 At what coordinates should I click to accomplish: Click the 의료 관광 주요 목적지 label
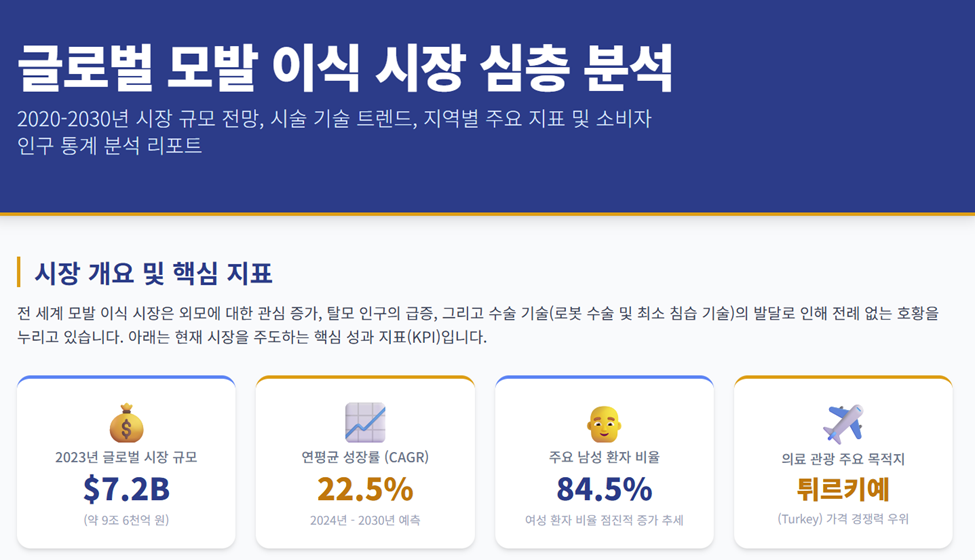pos(843,459)
